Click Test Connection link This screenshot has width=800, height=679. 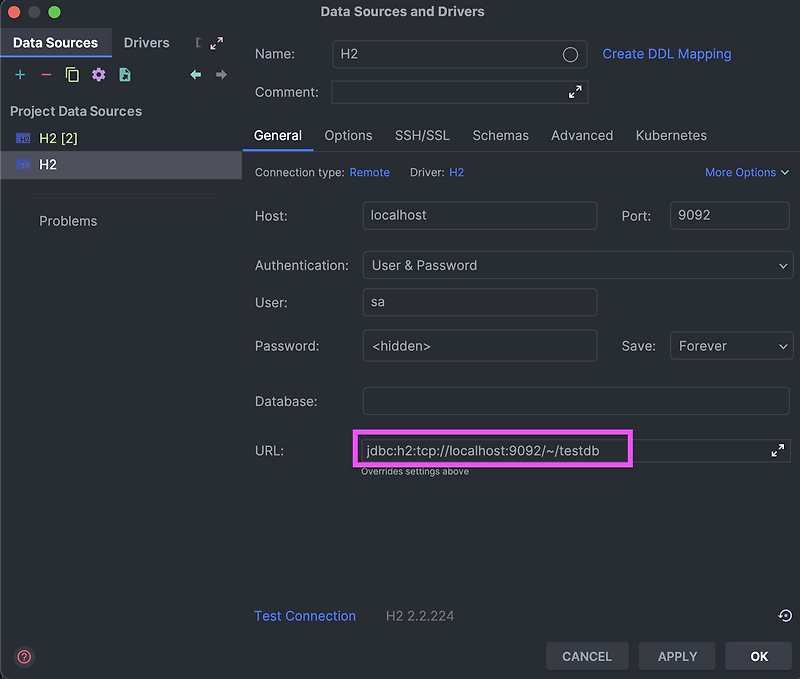coord(305,616)
